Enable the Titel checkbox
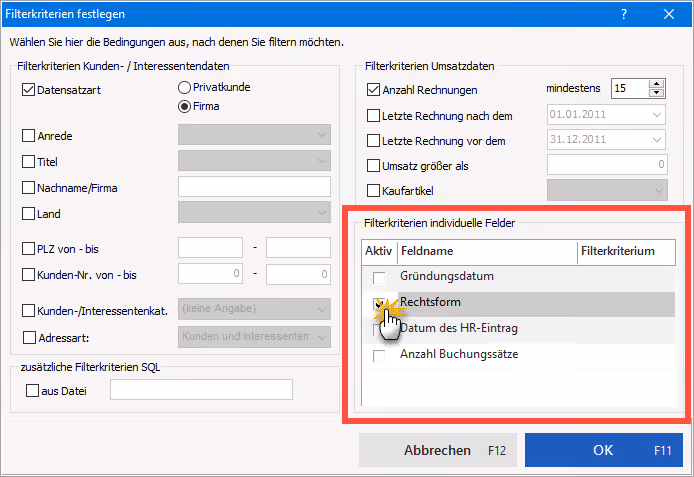This screenshot has width=694, height=477. (28, 162)
